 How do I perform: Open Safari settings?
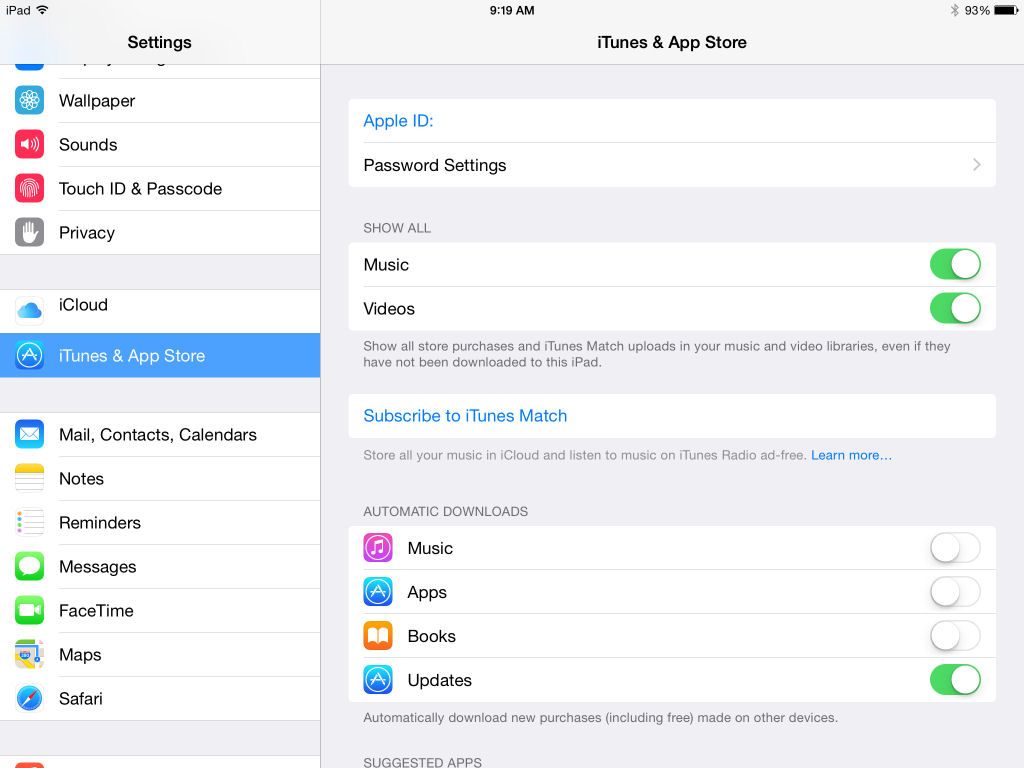coord(160,698)
